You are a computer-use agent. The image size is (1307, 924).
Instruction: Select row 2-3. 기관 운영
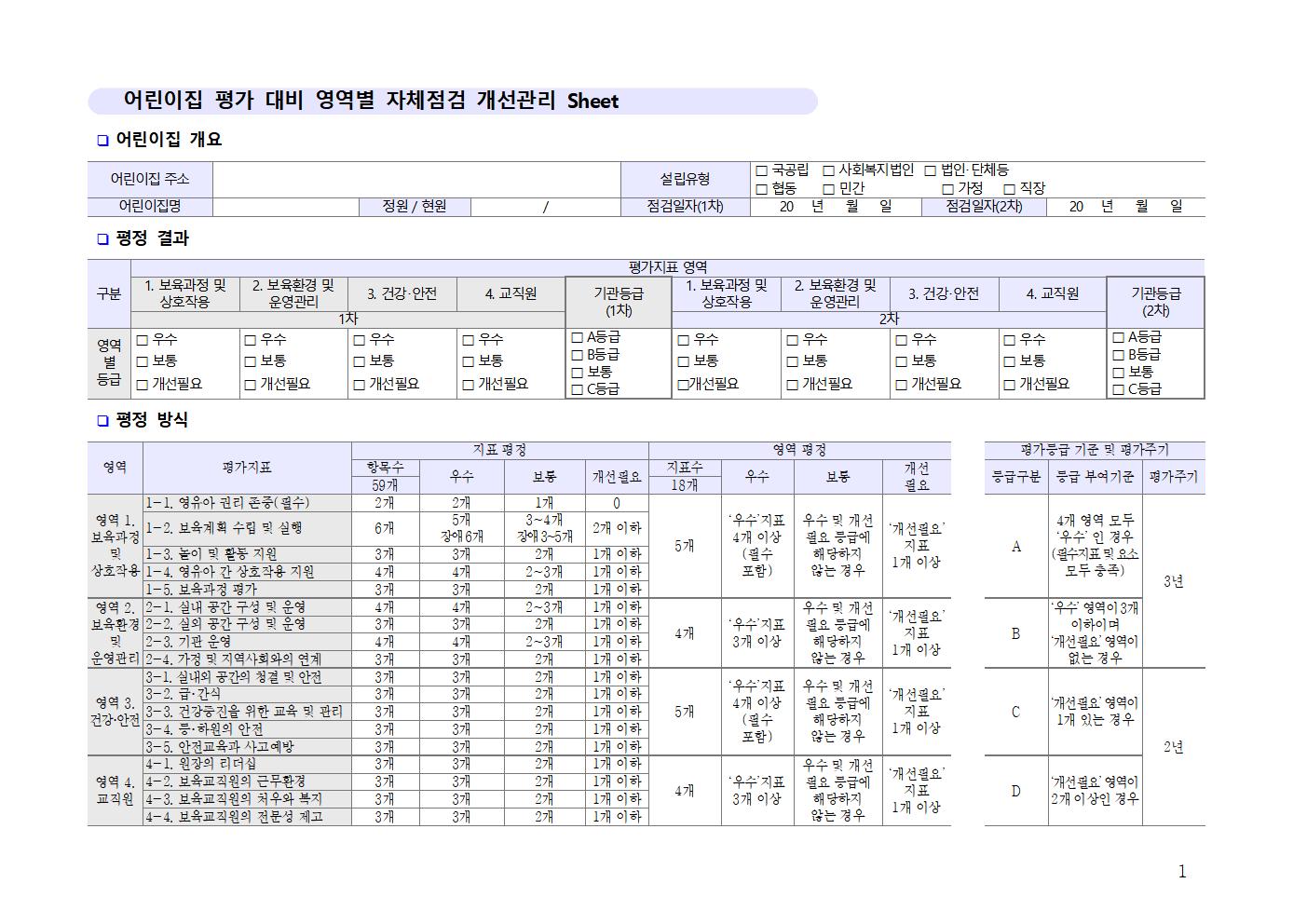pos(247,642)
